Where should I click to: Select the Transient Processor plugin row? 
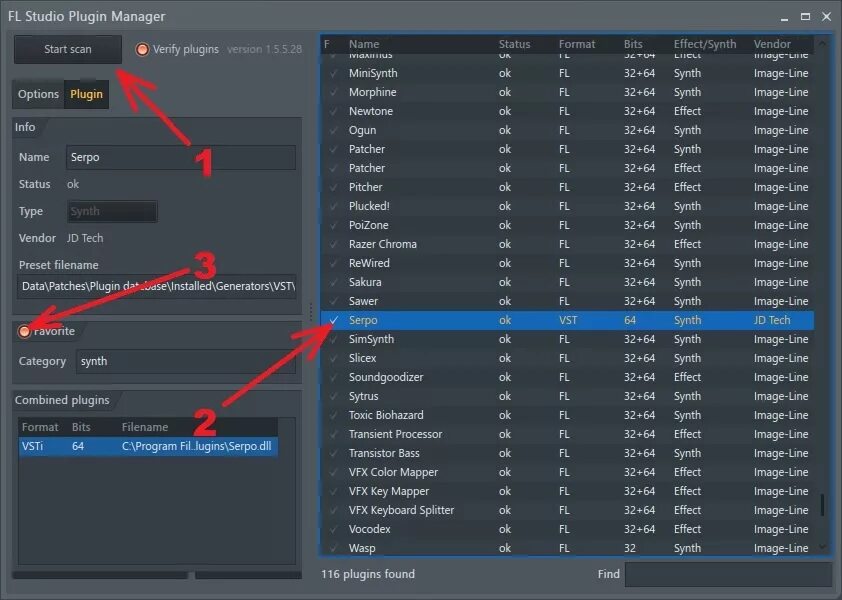click(x=568, y=435)
